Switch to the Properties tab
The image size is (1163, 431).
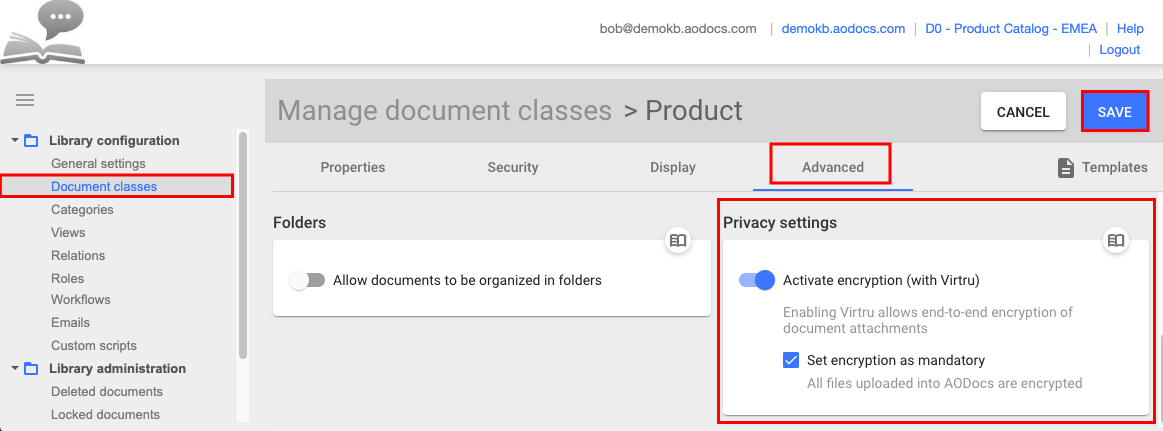(x=352, y=167)
